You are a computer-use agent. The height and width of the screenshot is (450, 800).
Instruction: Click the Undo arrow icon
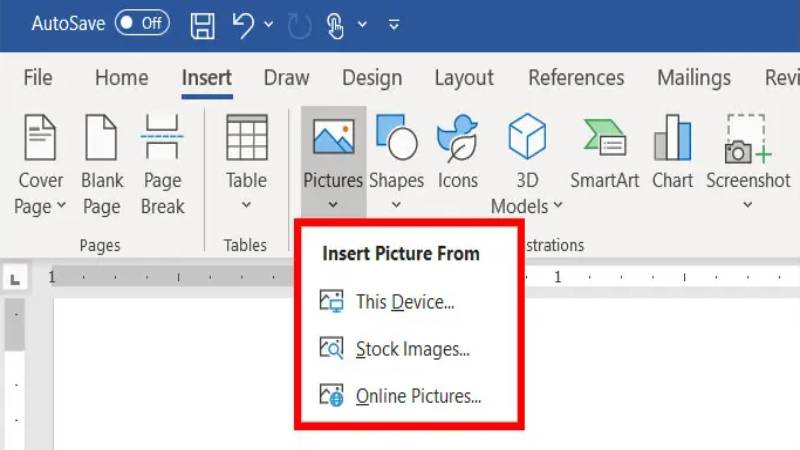(x=243, y=25)
